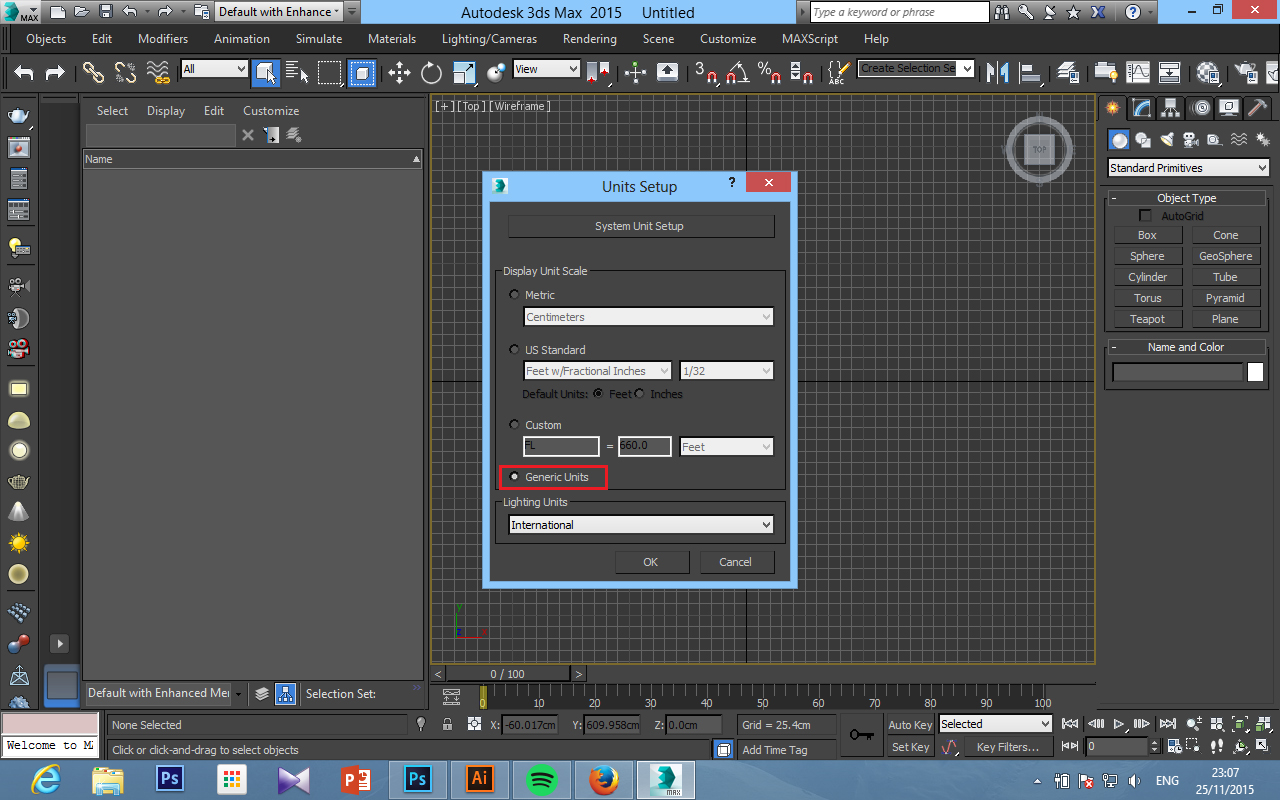Open the Customize menu

(x=727, y=39)
